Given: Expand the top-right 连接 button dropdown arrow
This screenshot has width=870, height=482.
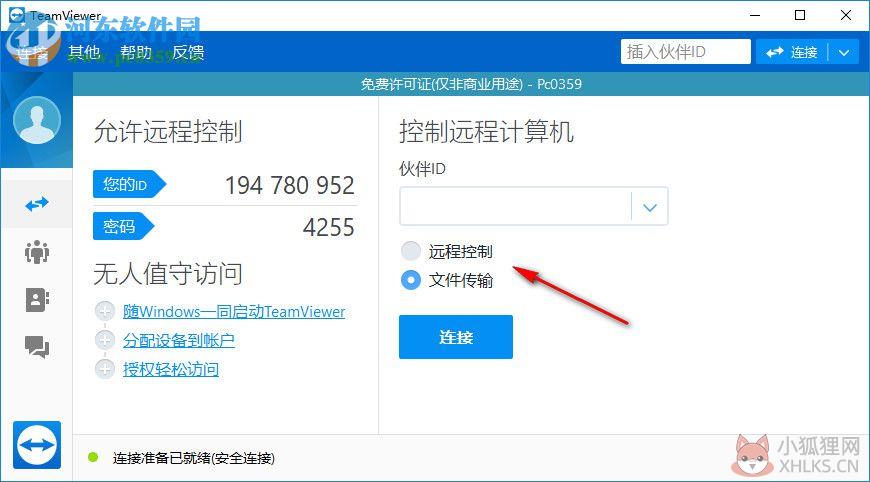Looking at the screenshot, I should pos(844,53).
